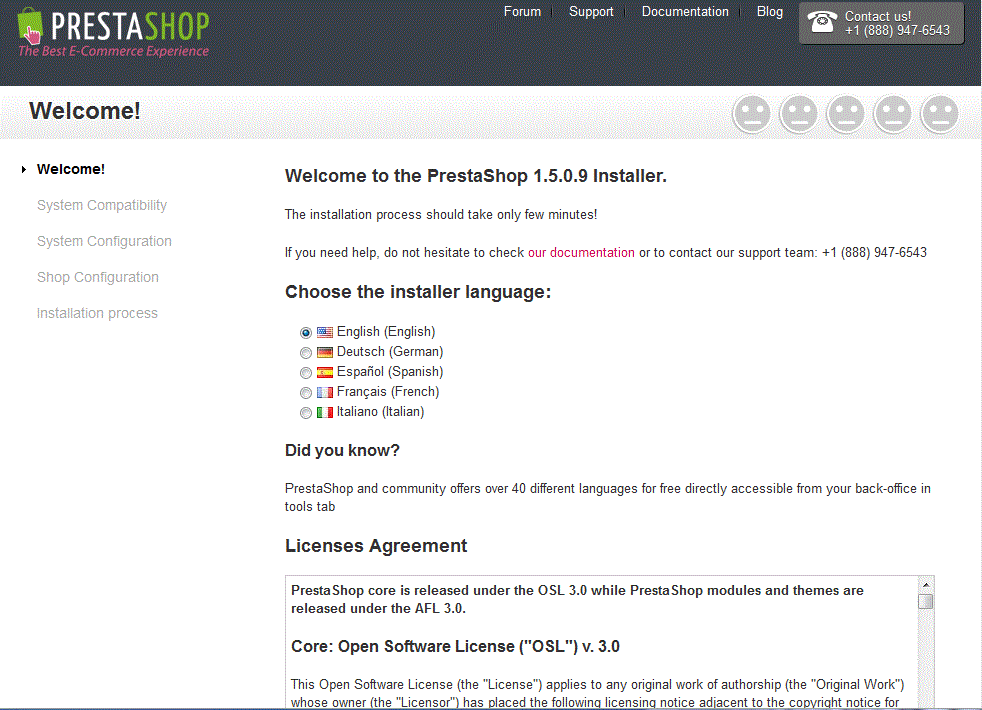Screen dimensions: 982x710
Task: Click the Italian flag icon
Action: point(325,412)
